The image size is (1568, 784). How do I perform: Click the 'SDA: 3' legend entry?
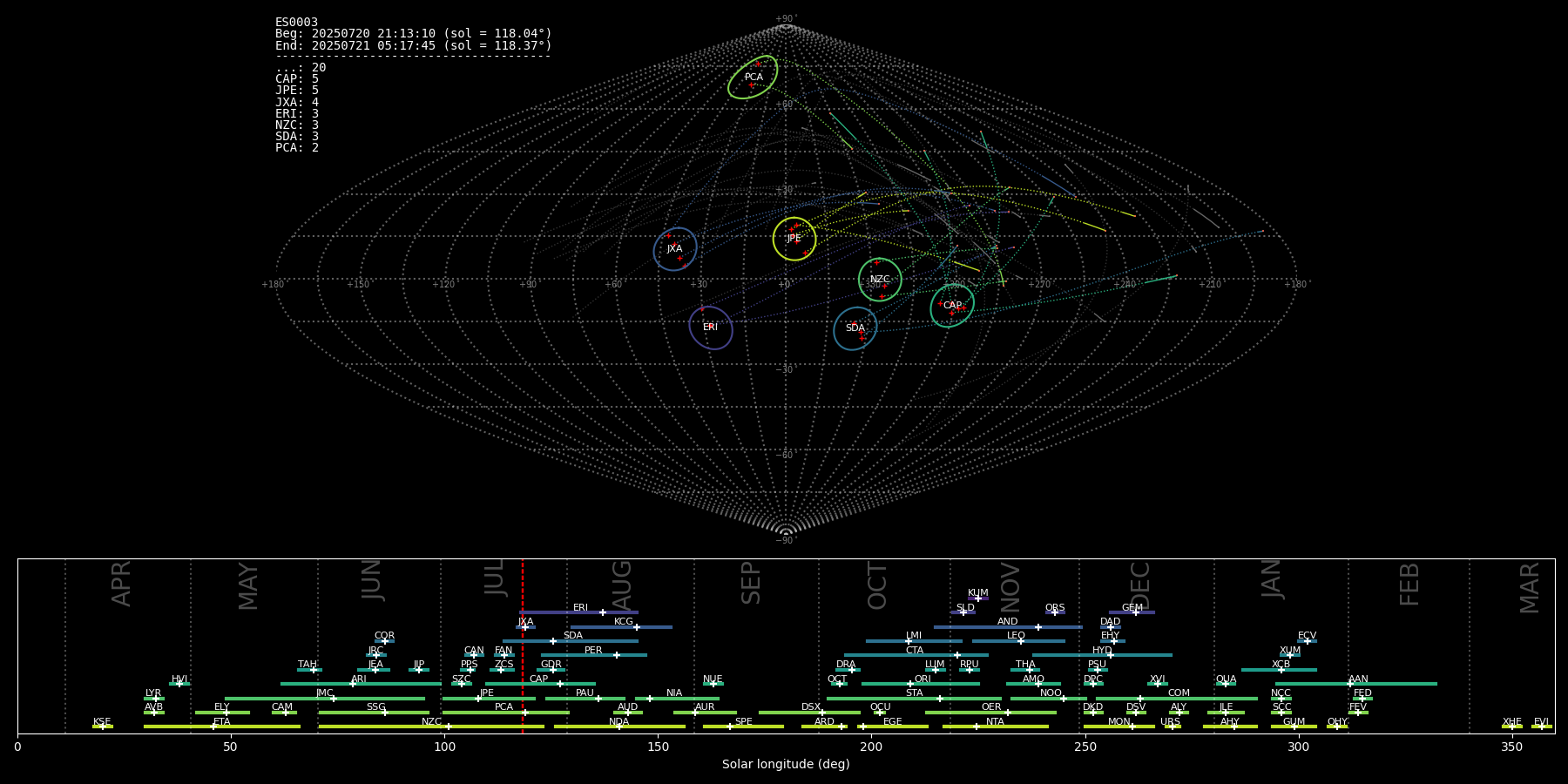(x=297, y=136)
